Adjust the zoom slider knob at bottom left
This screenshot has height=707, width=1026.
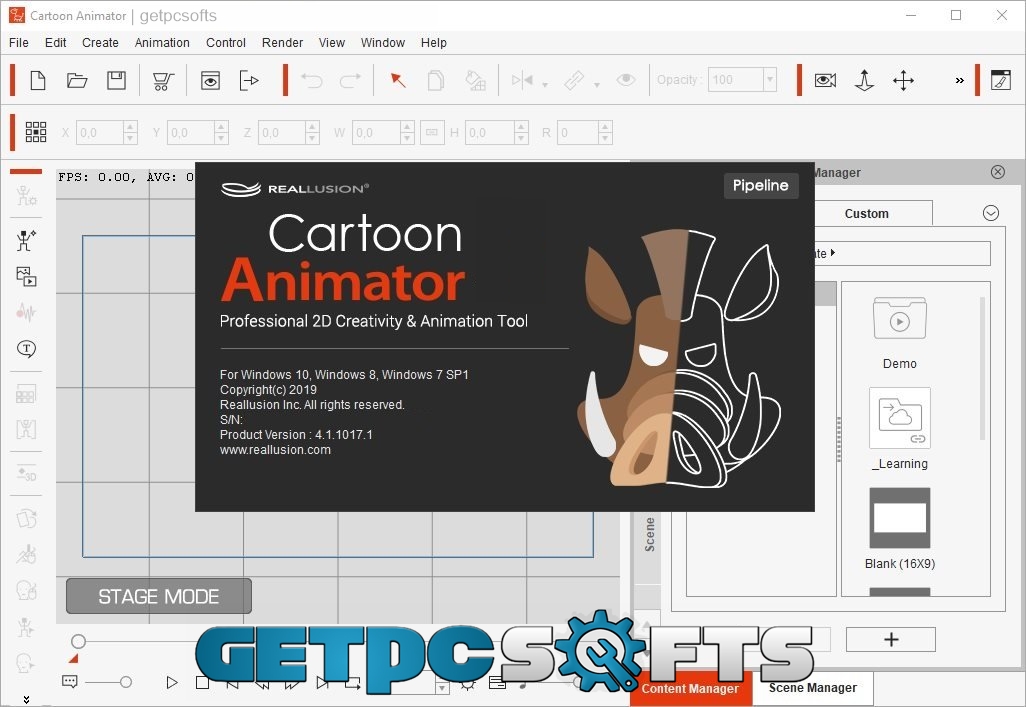pos(126,682)
